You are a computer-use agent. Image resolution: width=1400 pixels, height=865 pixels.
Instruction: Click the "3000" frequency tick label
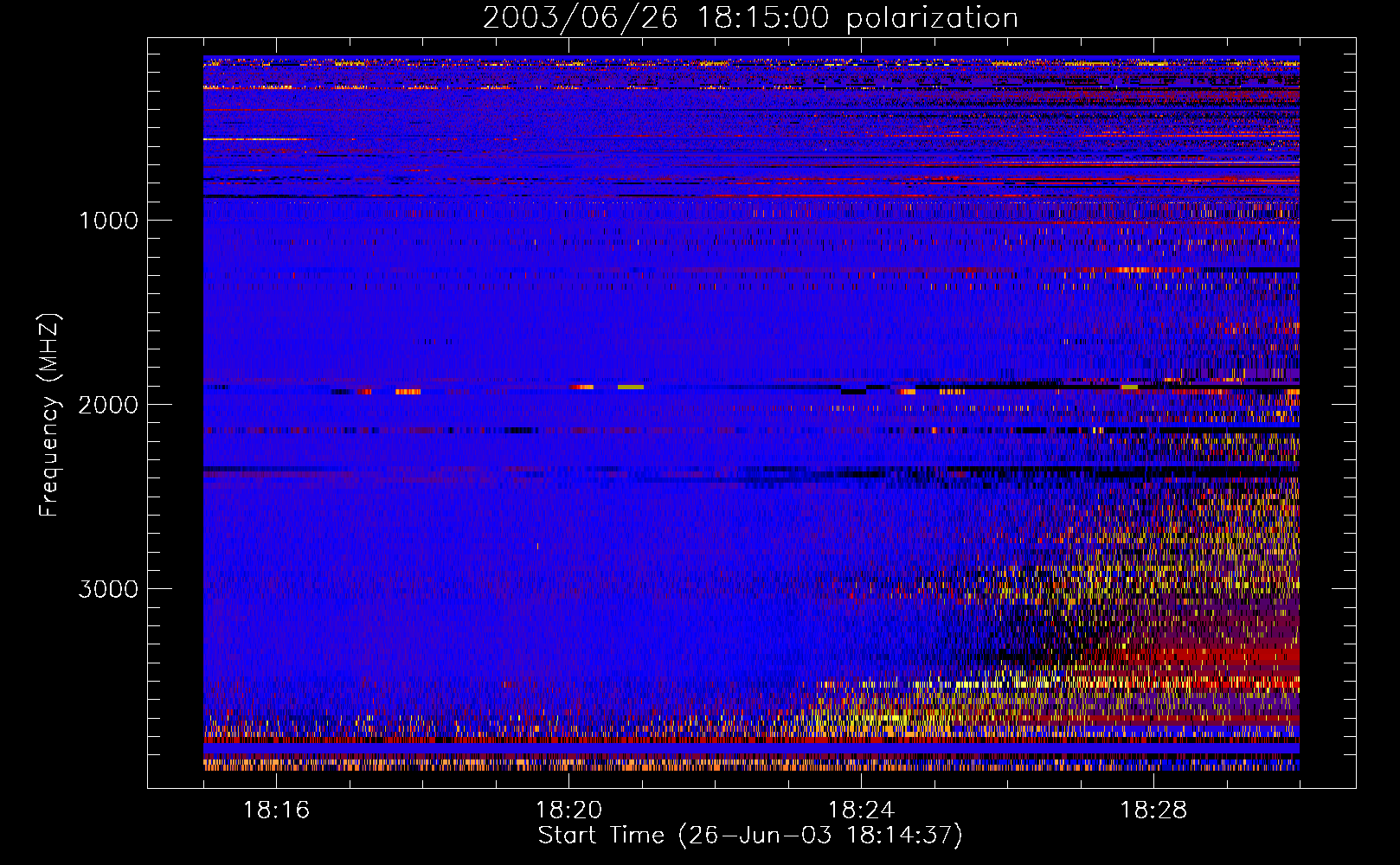[108, 589]
